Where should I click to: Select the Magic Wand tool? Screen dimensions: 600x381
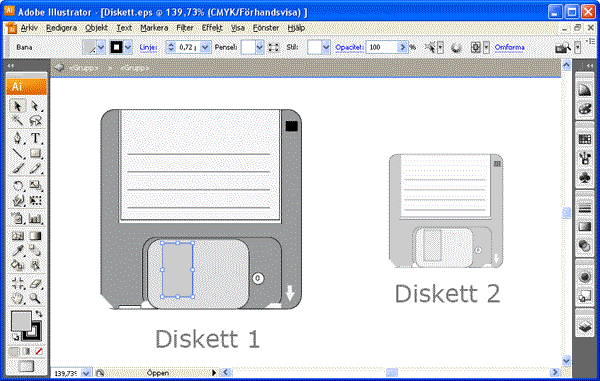coord(18,121)
